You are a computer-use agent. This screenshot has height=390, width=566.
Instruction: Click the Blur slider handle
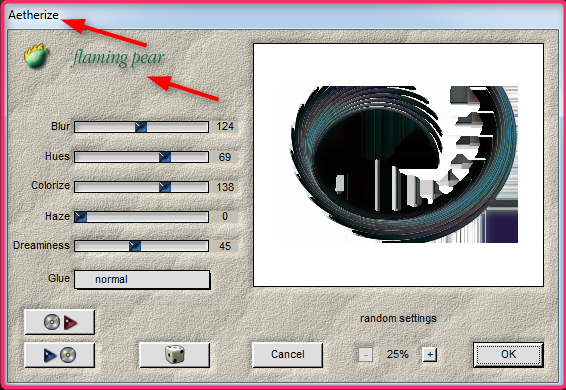tap(141, 127)
